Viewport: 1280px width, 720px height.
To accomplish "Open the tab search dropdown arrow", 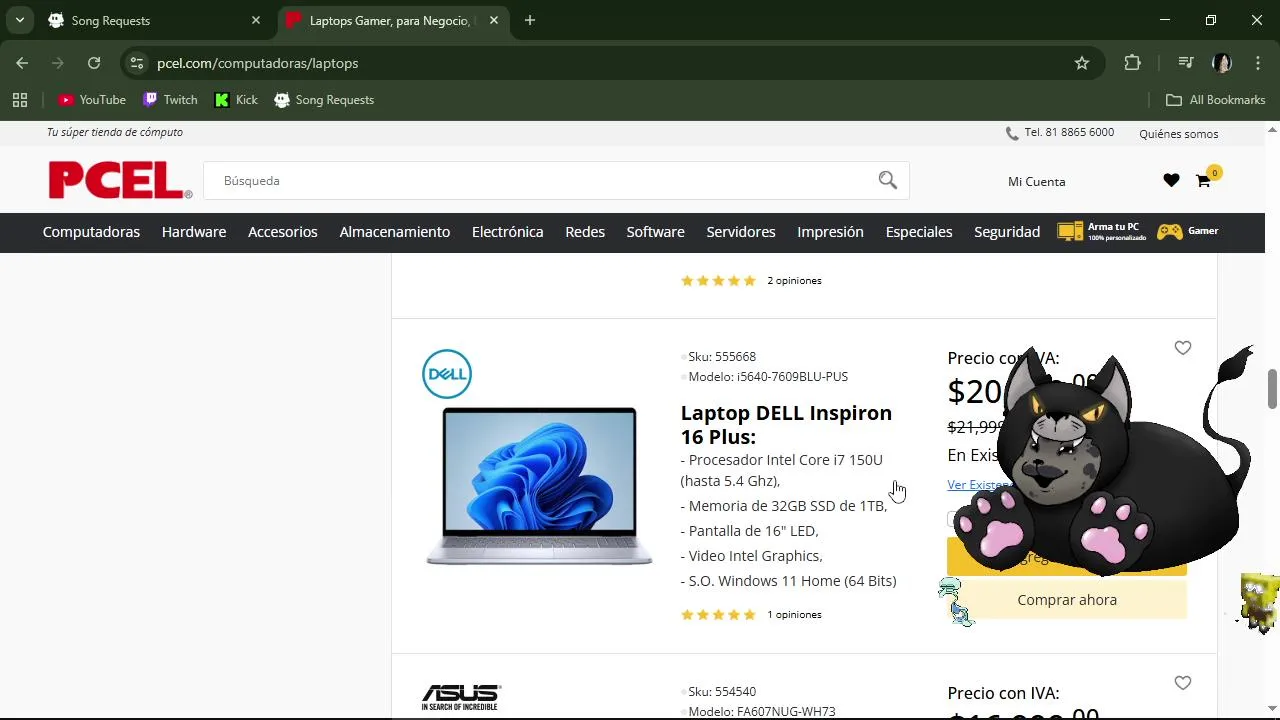I will point(20,20).
